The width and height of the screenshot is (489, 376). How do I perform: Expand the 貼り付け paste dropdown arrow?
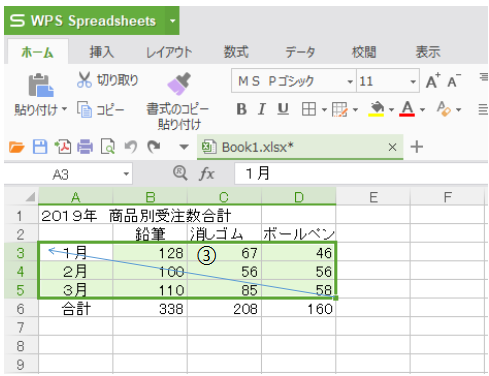(x=64, y=109)
